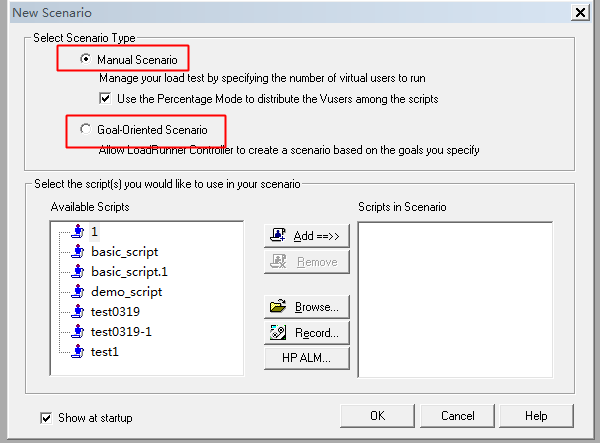
Task: Uncheck the Show at startup checkbox
Action: (46, 418)
